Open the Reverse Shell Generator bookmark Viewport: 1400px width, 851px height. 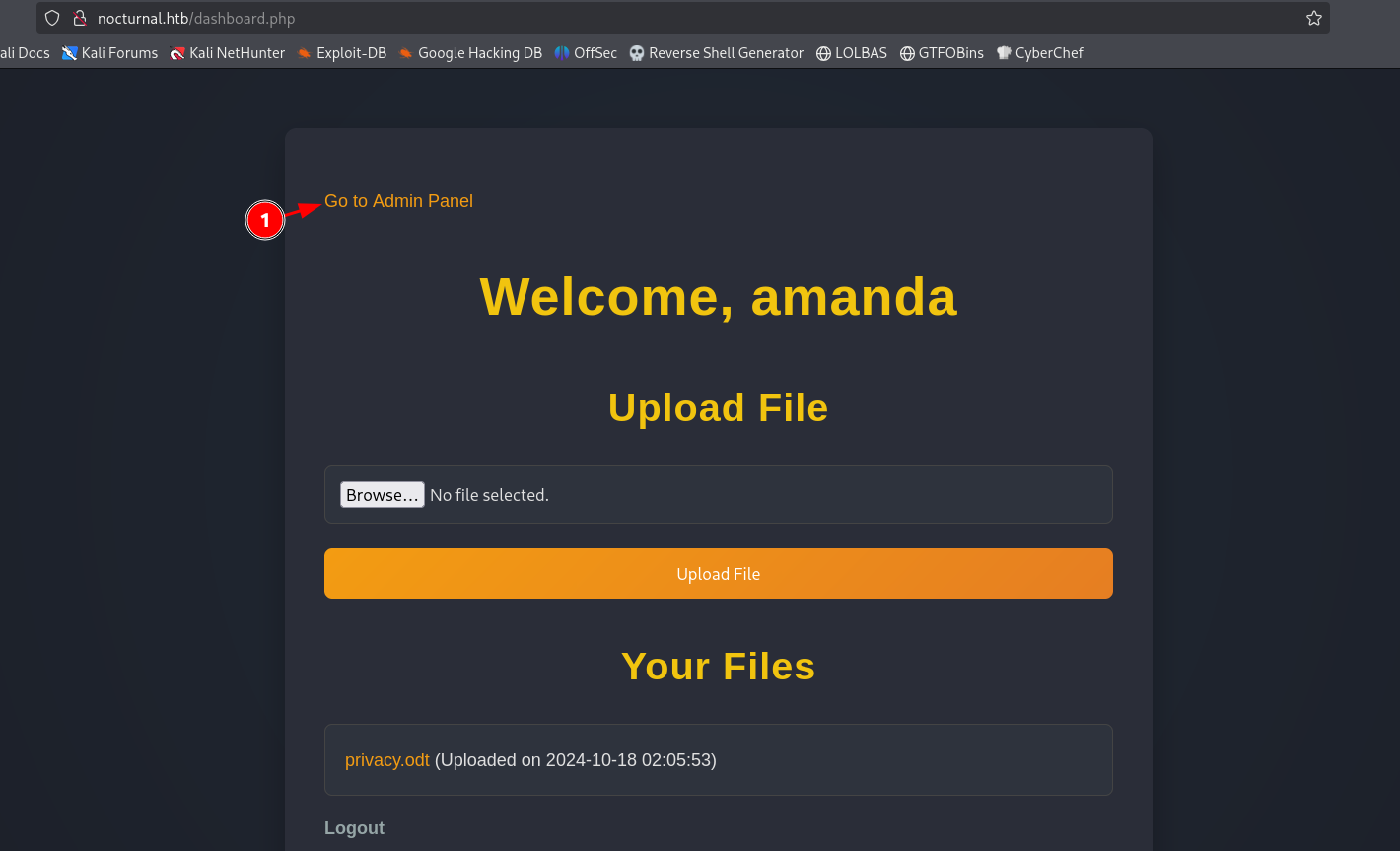pyautogui.click(x=716, y=53)
